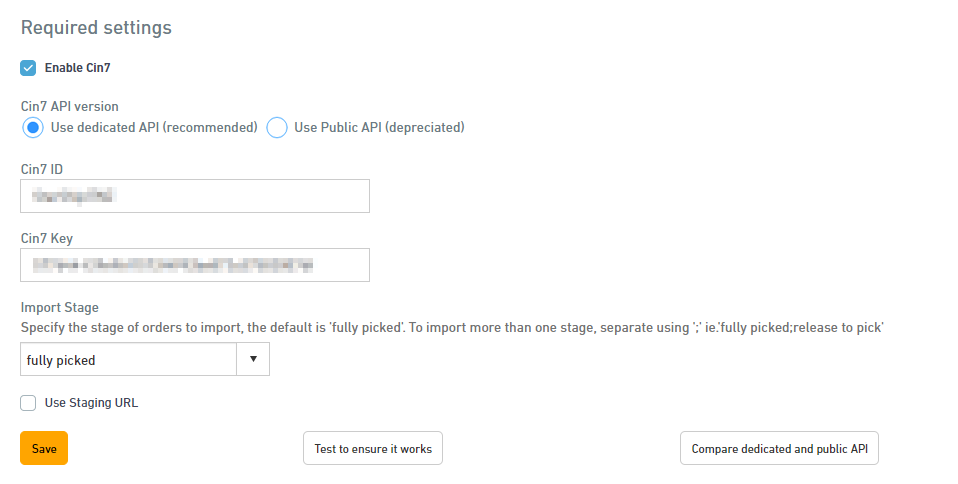Click the 'Cin7 ID' field label
Viewport: 958px width, 484px height.
coord(42,169)
